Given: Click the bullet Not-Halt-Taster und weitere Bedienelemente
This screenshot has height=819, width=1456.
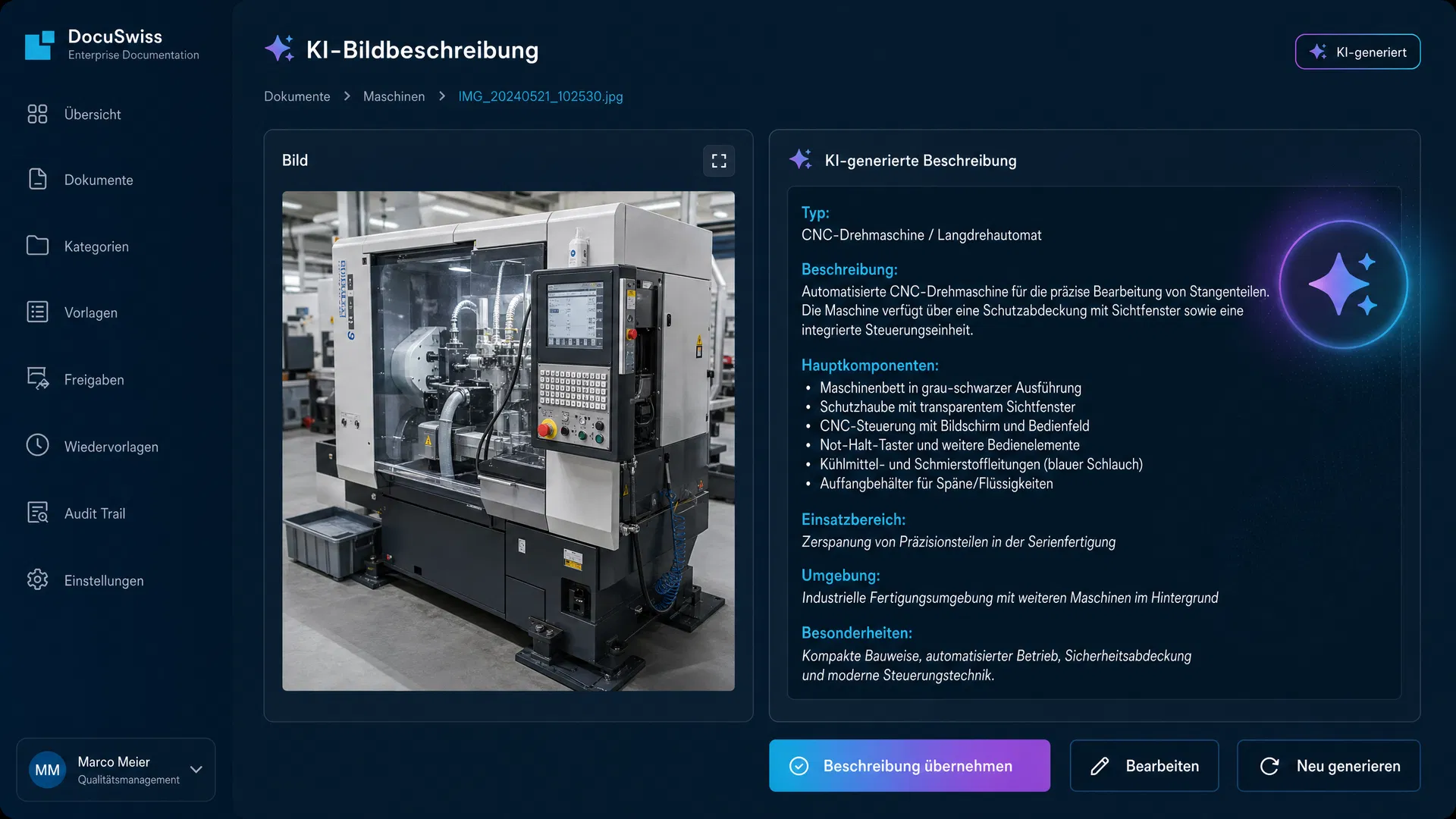Looking at the screenshot, I should [949, 444].
